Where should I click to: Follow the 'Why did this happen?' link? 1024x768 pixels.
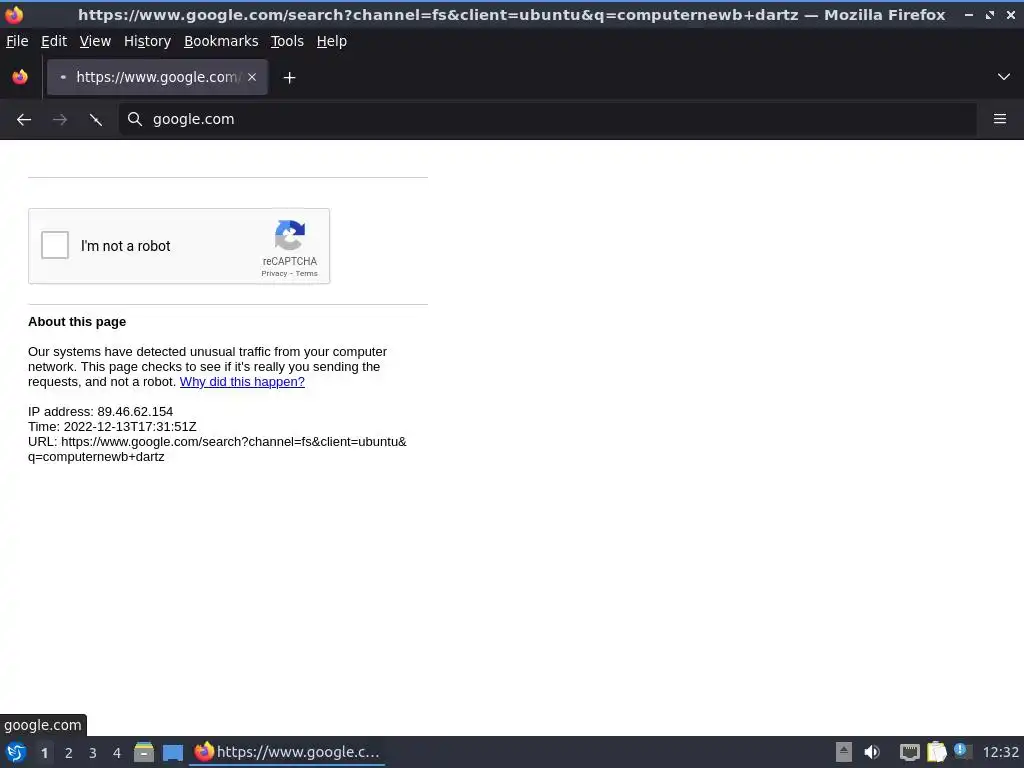click(x=242, y=381)
